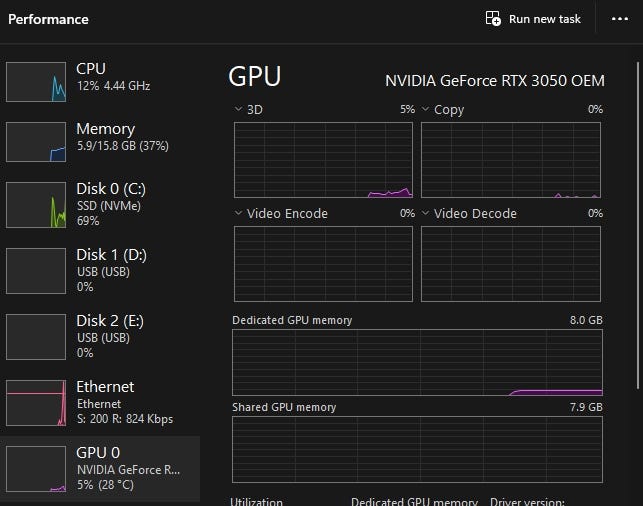The image size is (643, 506).
Task: Select the GPU 0 thumbnail graph
Action: click(36, 468)
